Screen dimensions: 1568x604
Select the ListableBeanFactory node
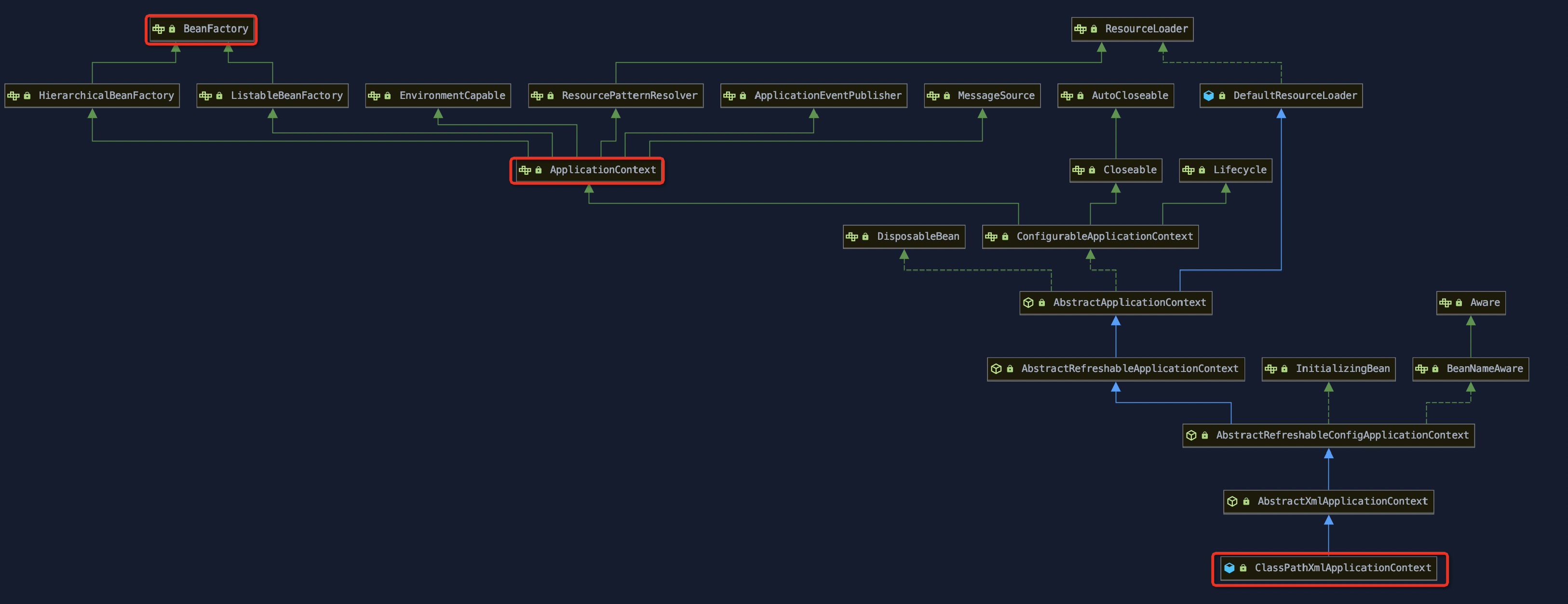pyautogui.click(x=272, y=96)
